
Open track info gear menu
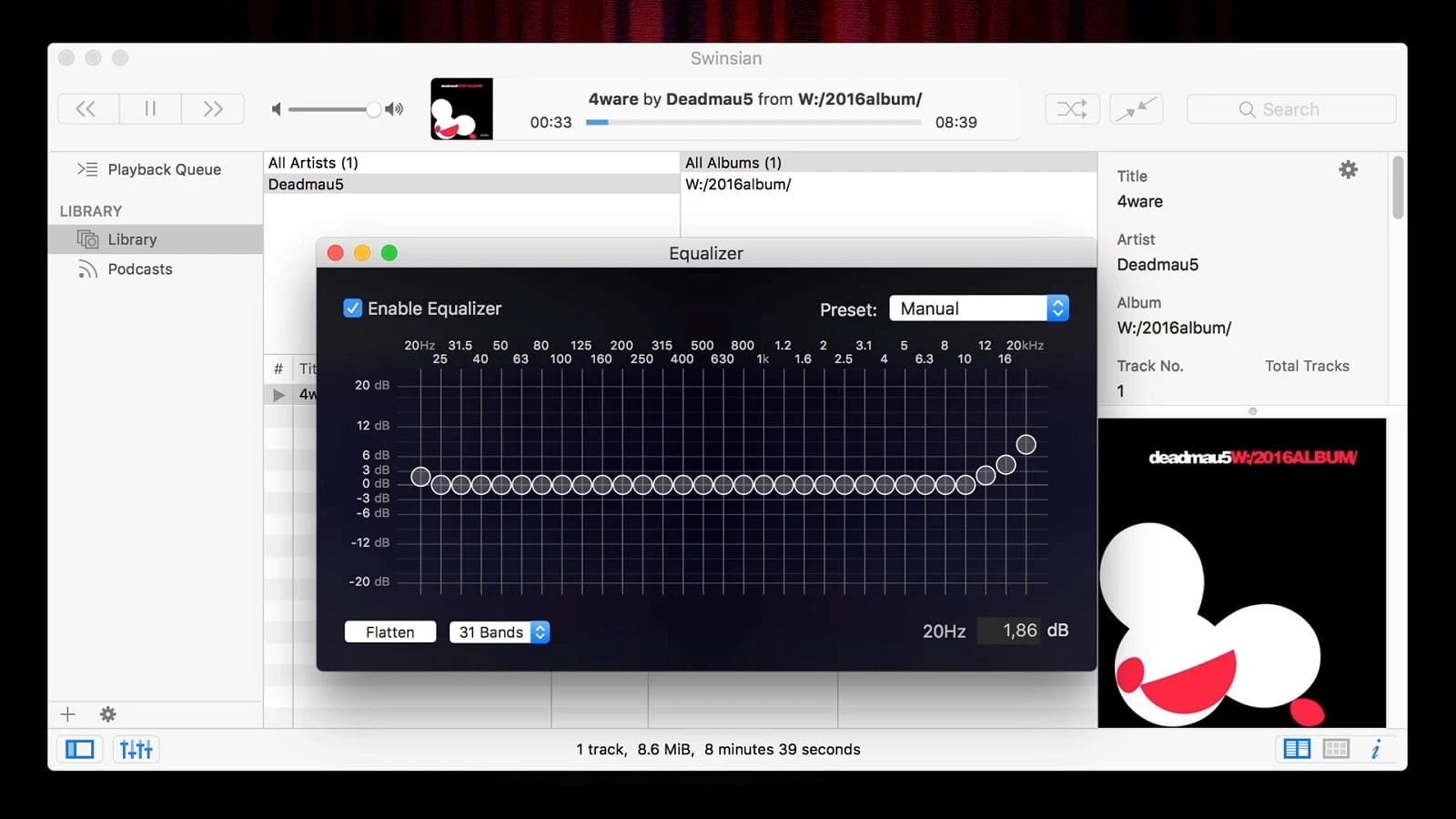coord(1348,169)
